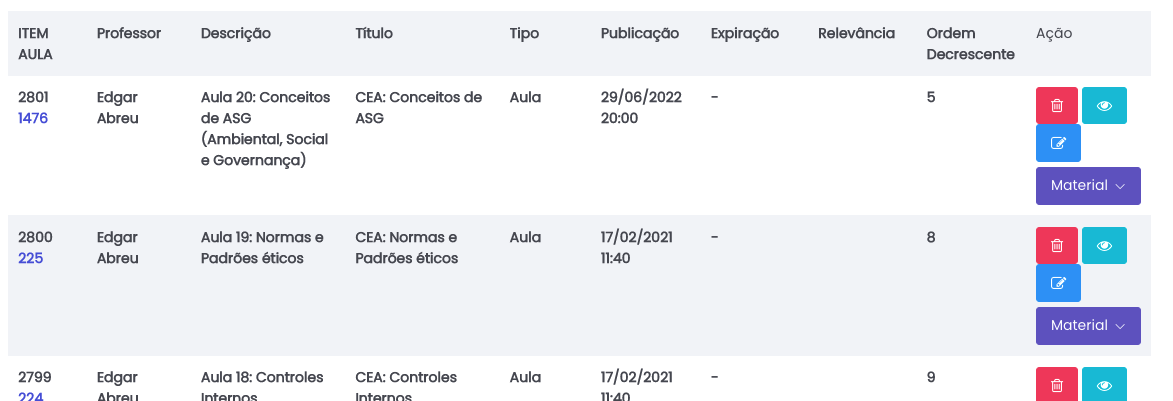This screenshot has width=1173, height=401.
Task: Expand Material dropdown for Aula 20
Action: 1088,186
